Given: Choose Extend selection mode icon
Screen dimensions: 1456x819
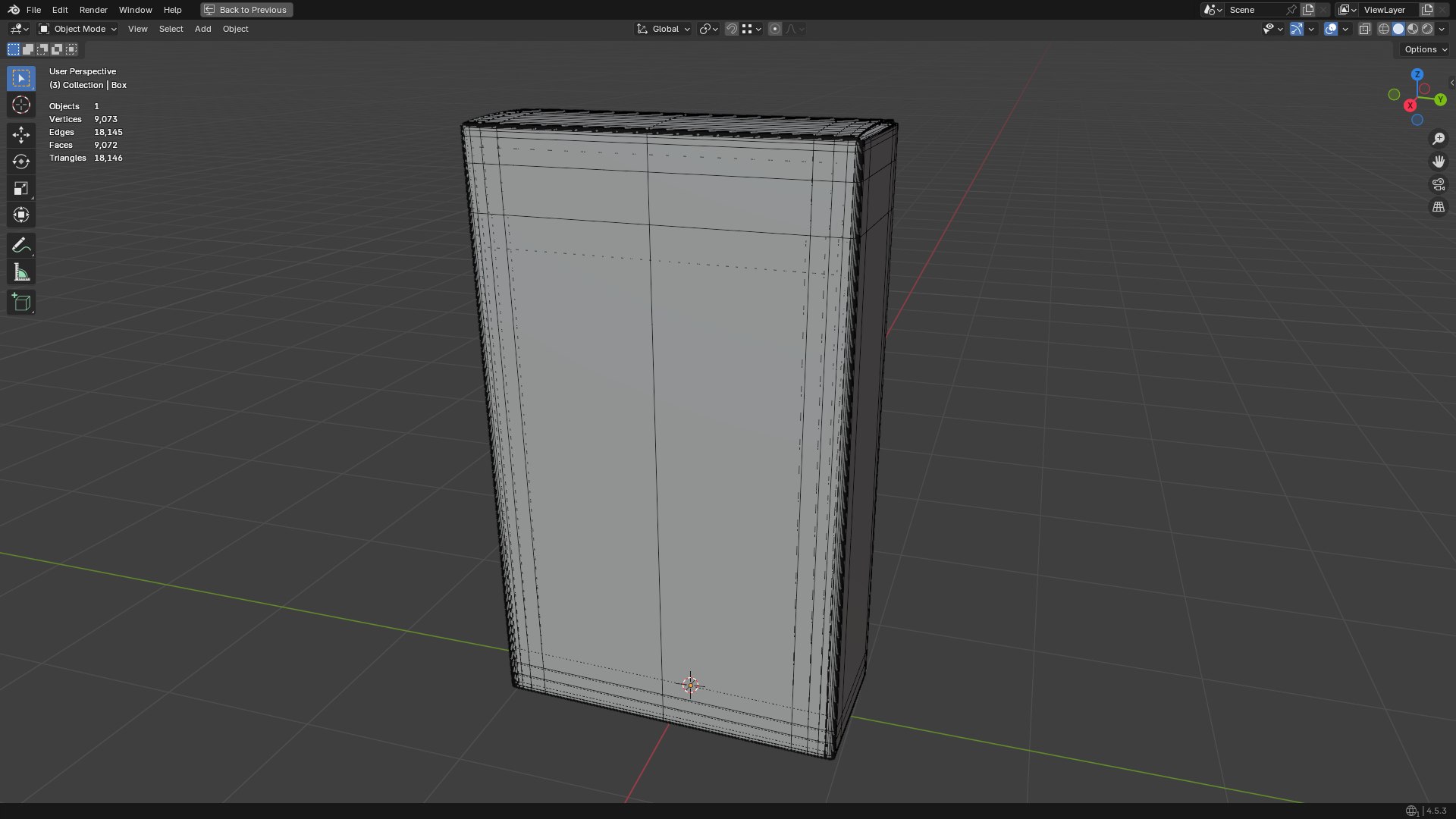Looking at the screenshot, I should point(28,49).
